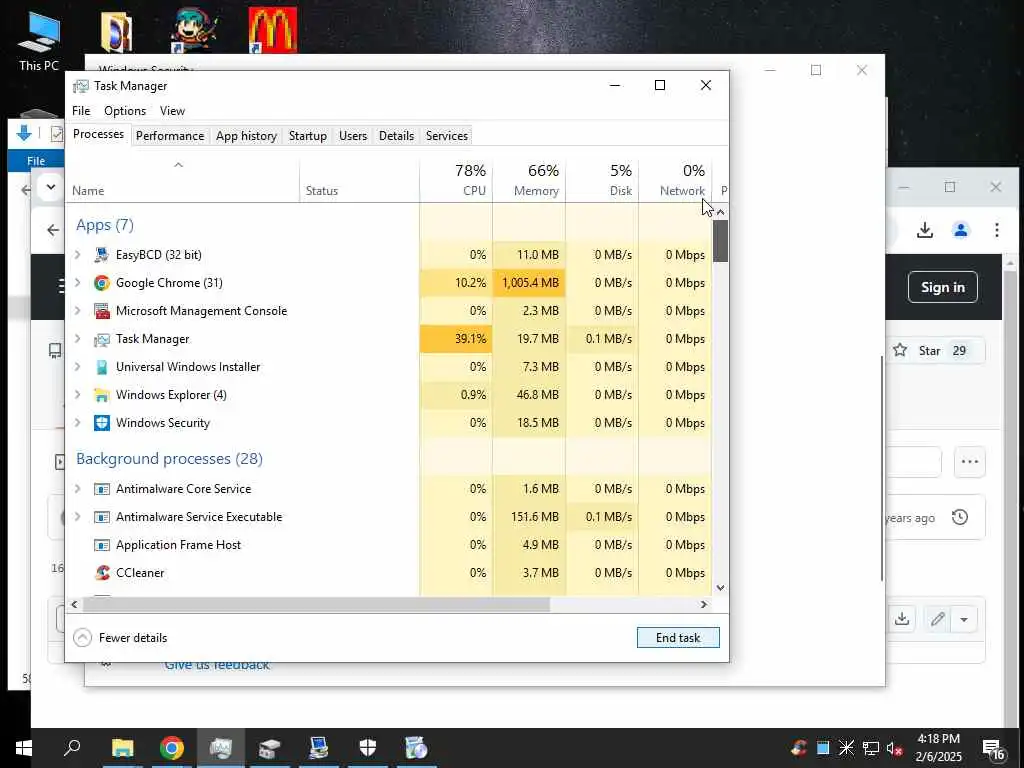Screen dimensions: 1024x768
Task: Click the Universal Windows Installer icon
Action: point(102,367)
